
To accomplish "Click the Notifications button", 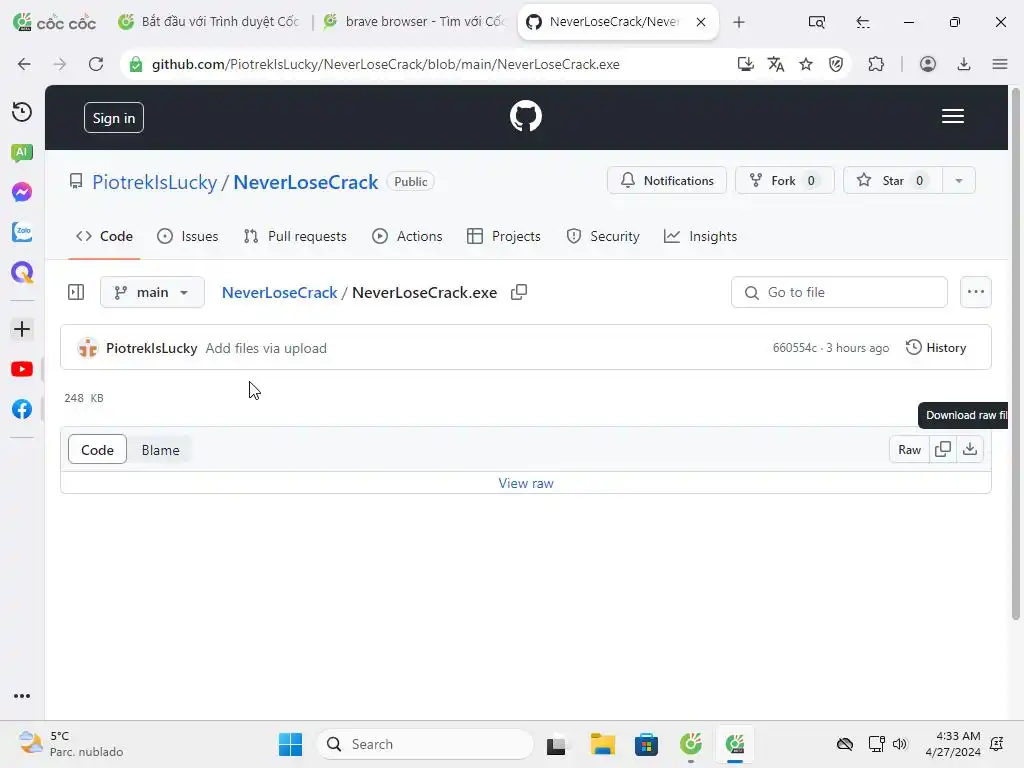I will click(667, 181).
